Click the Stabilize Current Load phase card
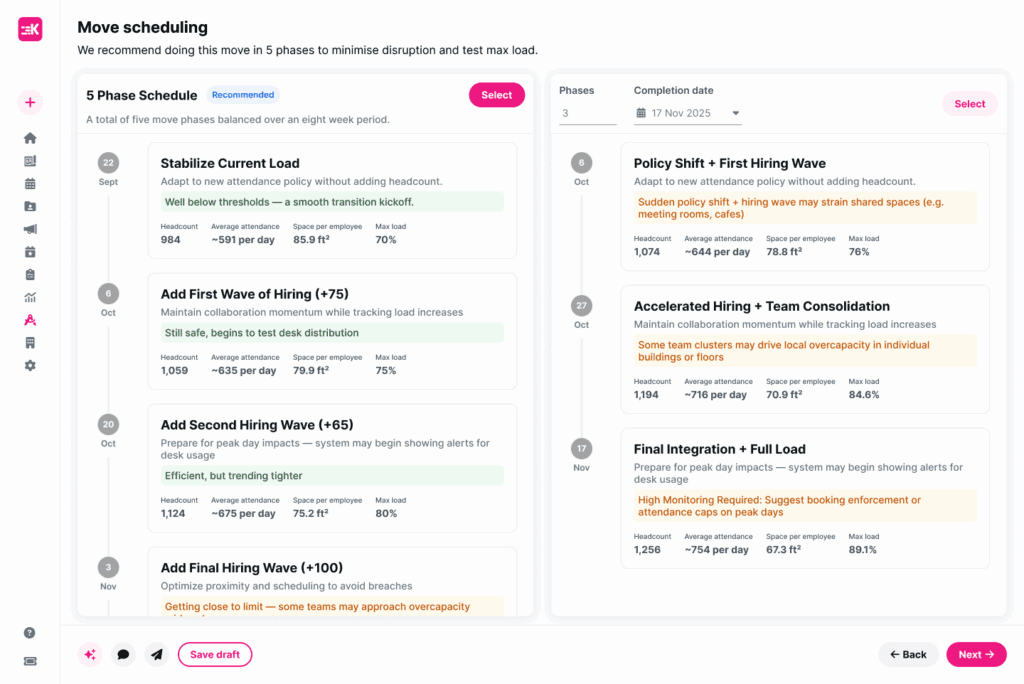The image size is (1024, 684). pos(332,199)
